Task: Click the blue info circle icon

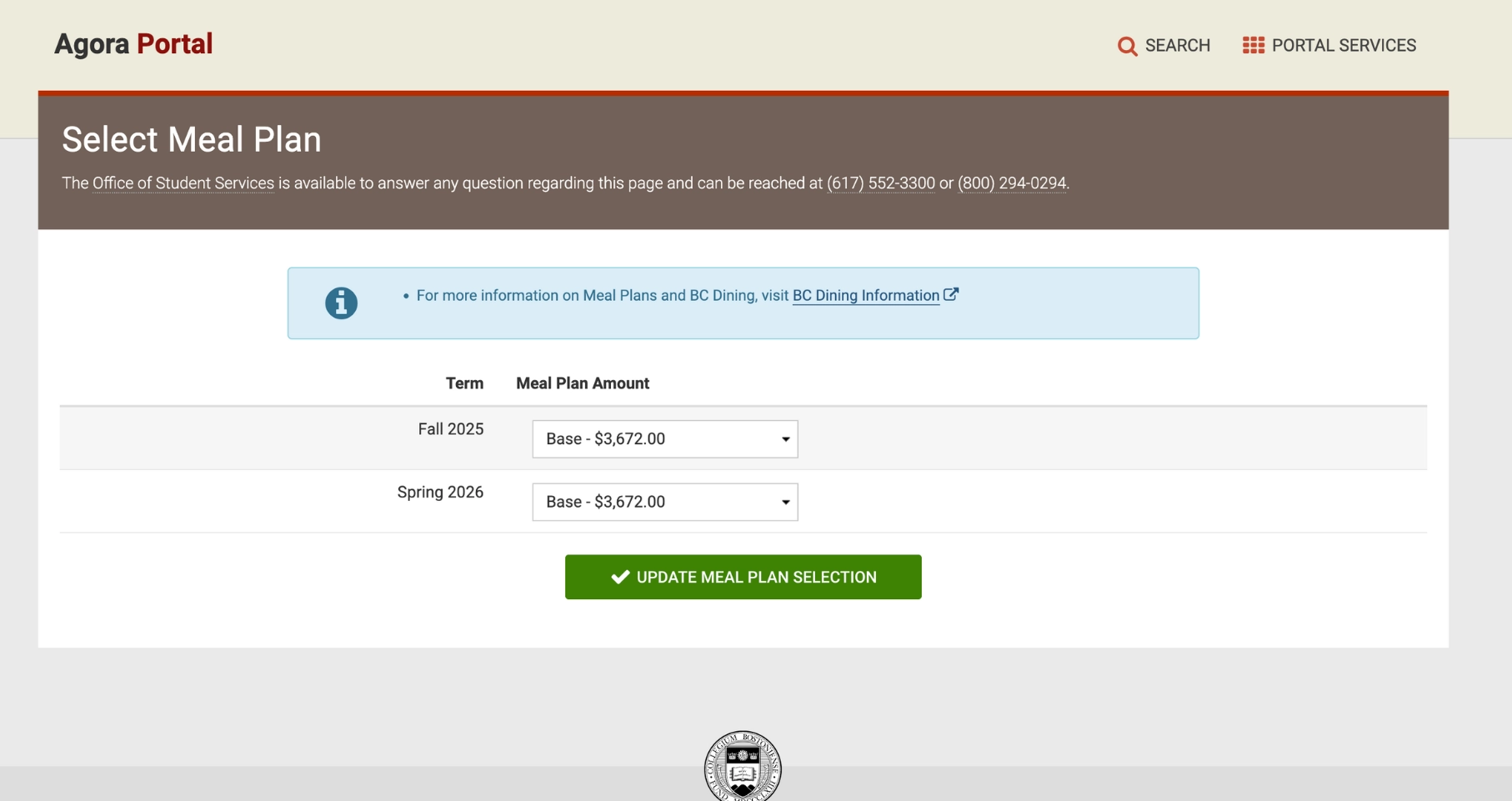Action: click(x=341, y=303)
